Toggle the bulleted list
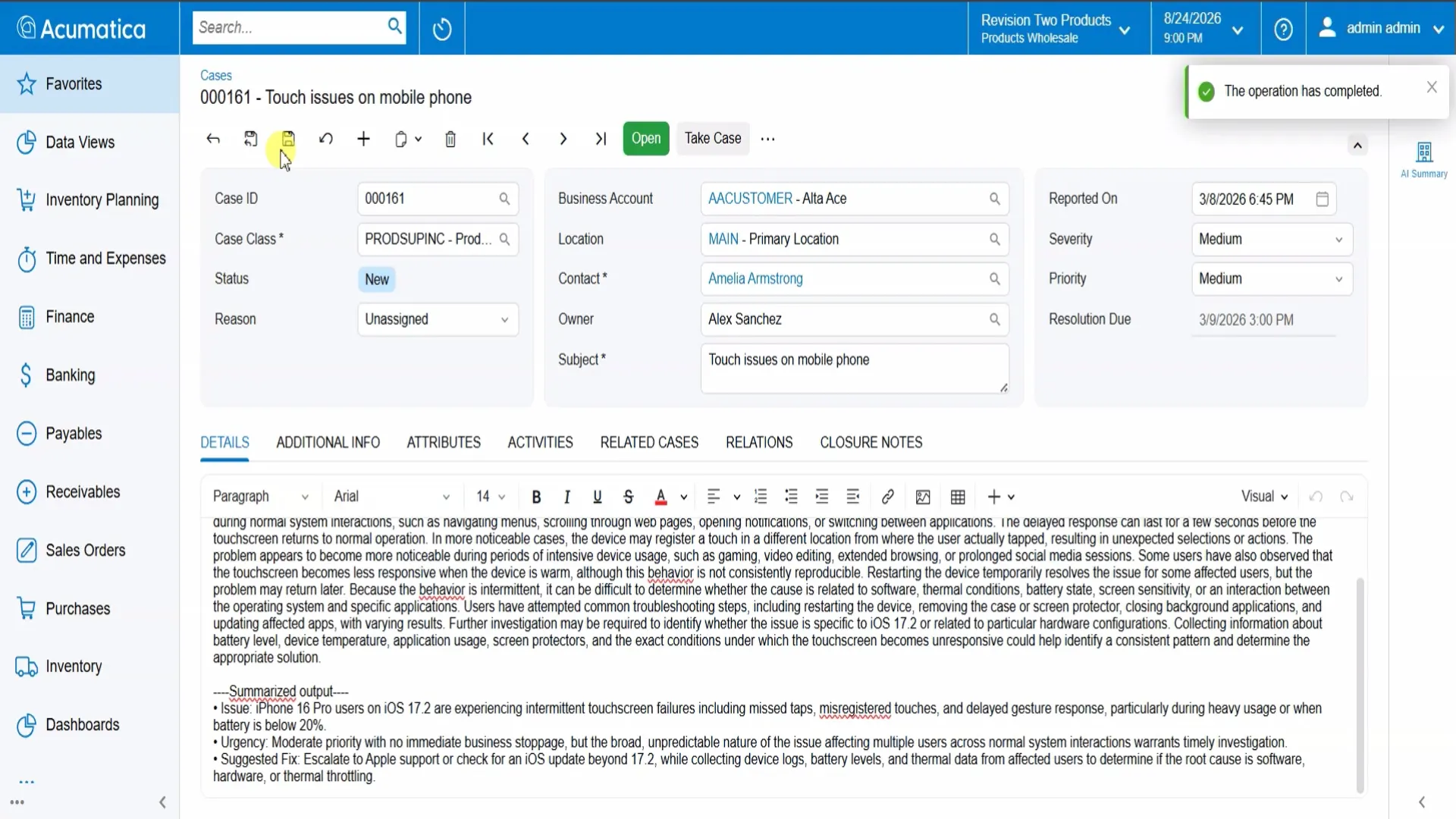Screen dimensions: 1456x819 click(x=791, y=497)
